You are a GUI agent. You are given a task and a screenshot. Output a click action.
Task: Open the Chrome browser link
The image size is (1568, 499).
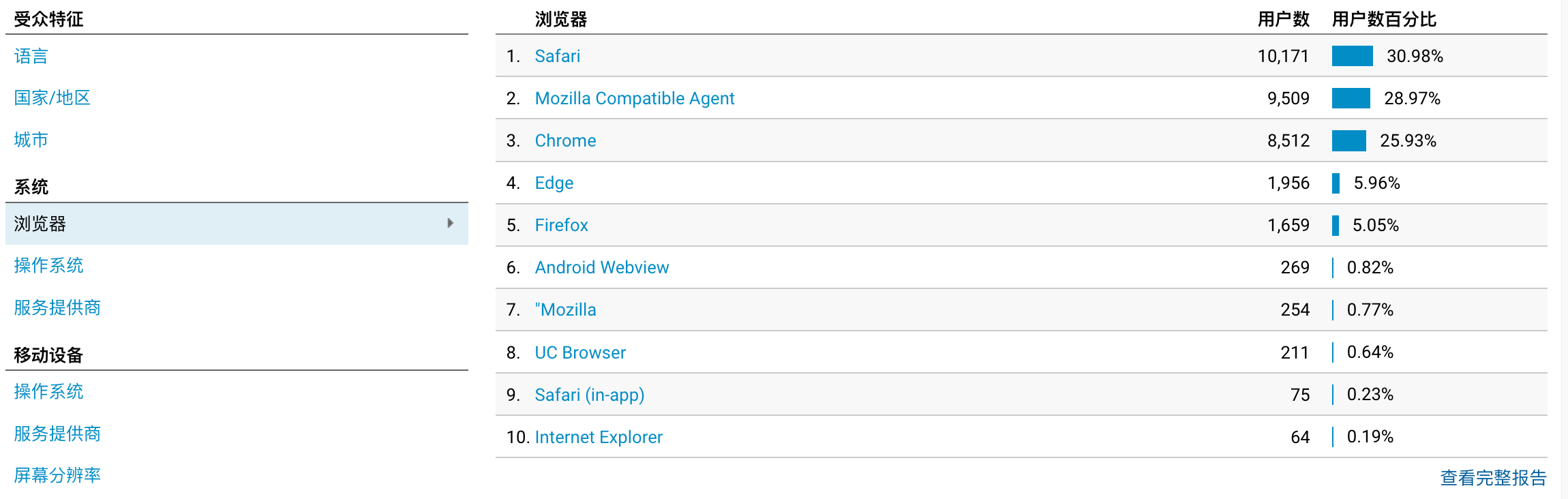pos(565,140)
